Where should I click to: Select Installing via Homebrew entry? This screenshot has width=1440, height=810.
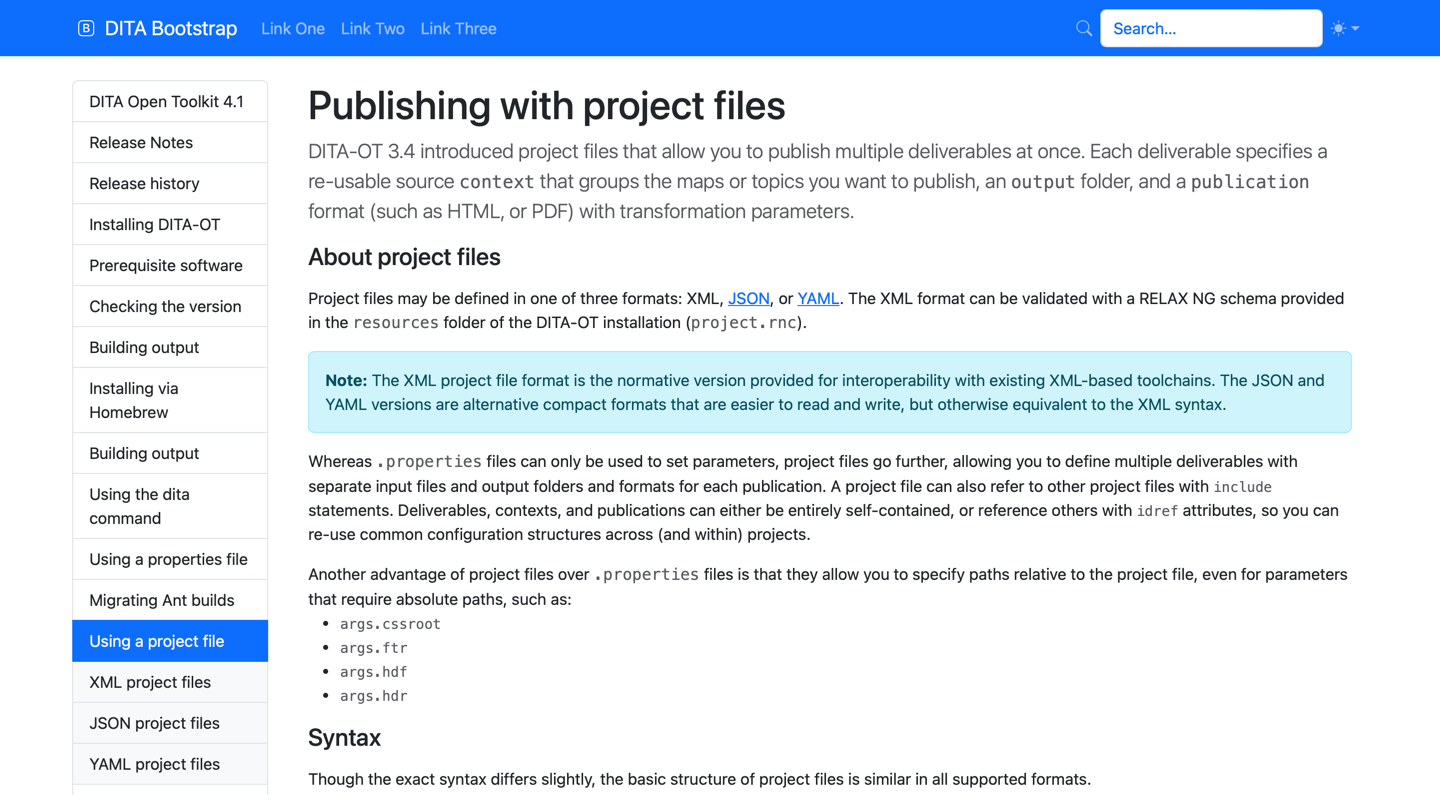[133, 400]
